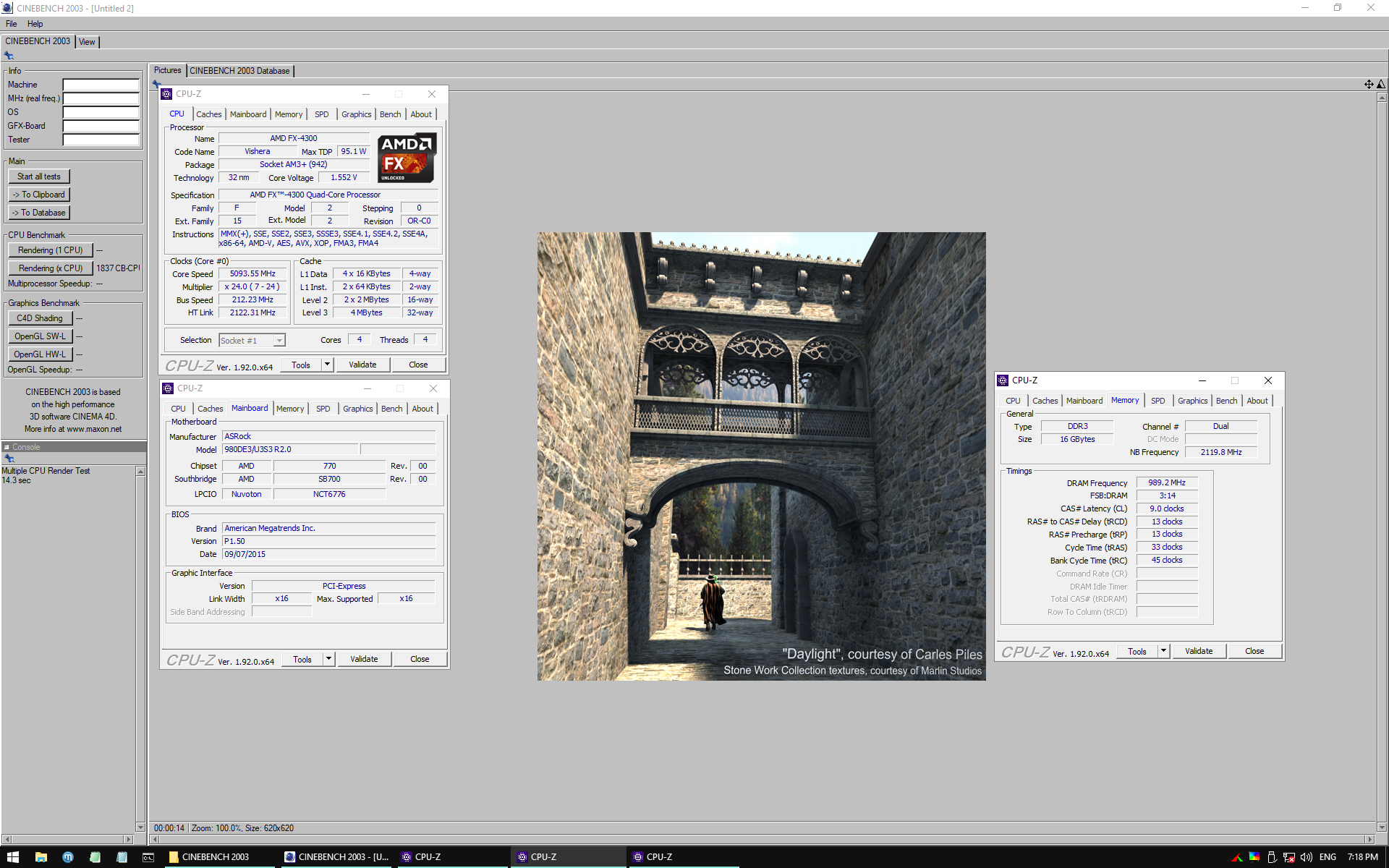
Task: Switch to the View tab
Action: point(87,42)
